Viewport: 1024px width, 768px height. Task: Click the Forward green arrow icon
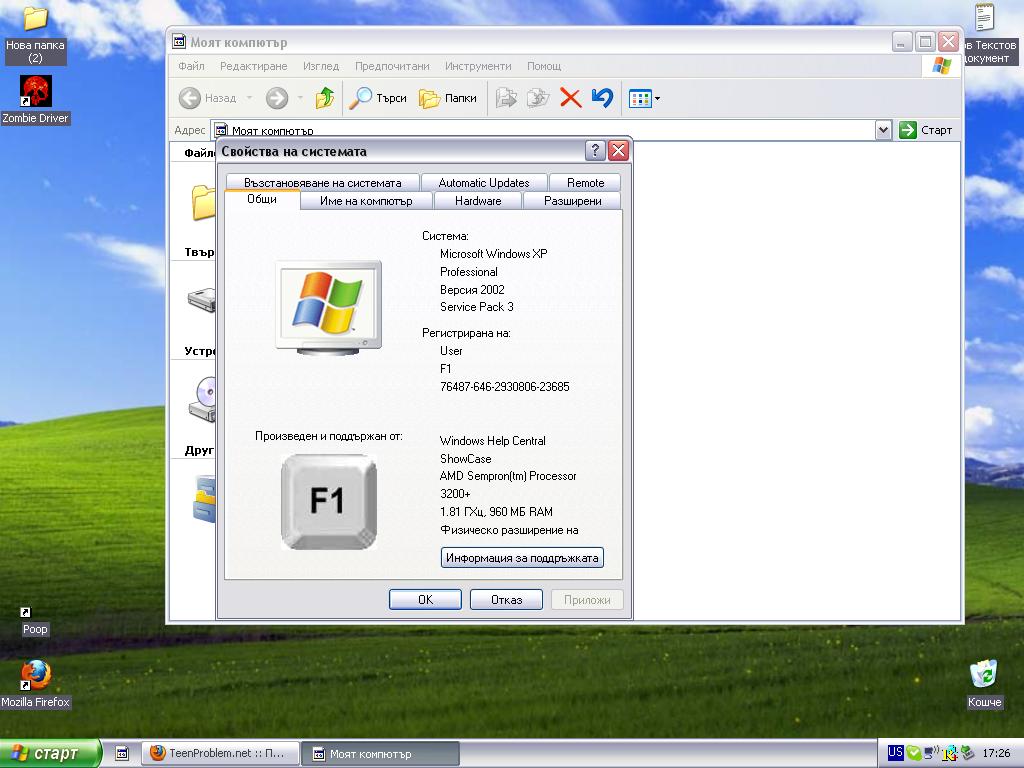(x=277, y=99)
